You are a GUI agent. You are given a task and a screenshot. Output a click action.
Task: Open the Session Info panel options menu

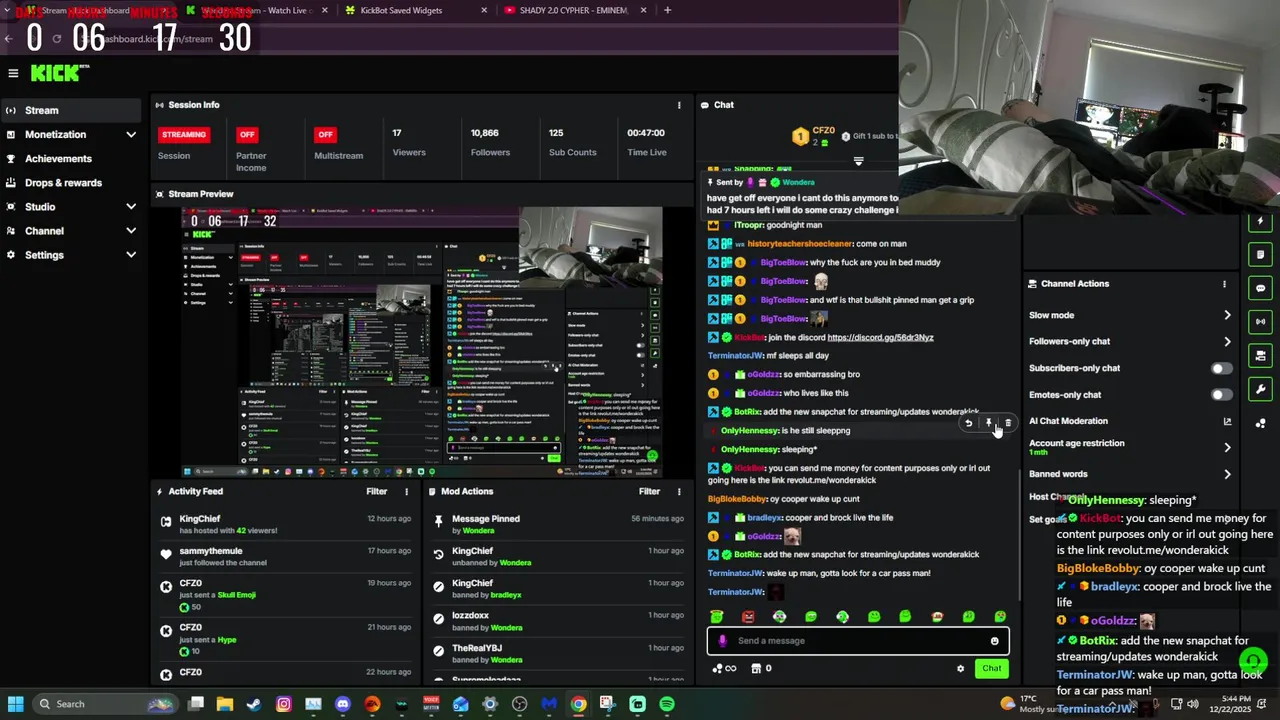coord(679,105)
